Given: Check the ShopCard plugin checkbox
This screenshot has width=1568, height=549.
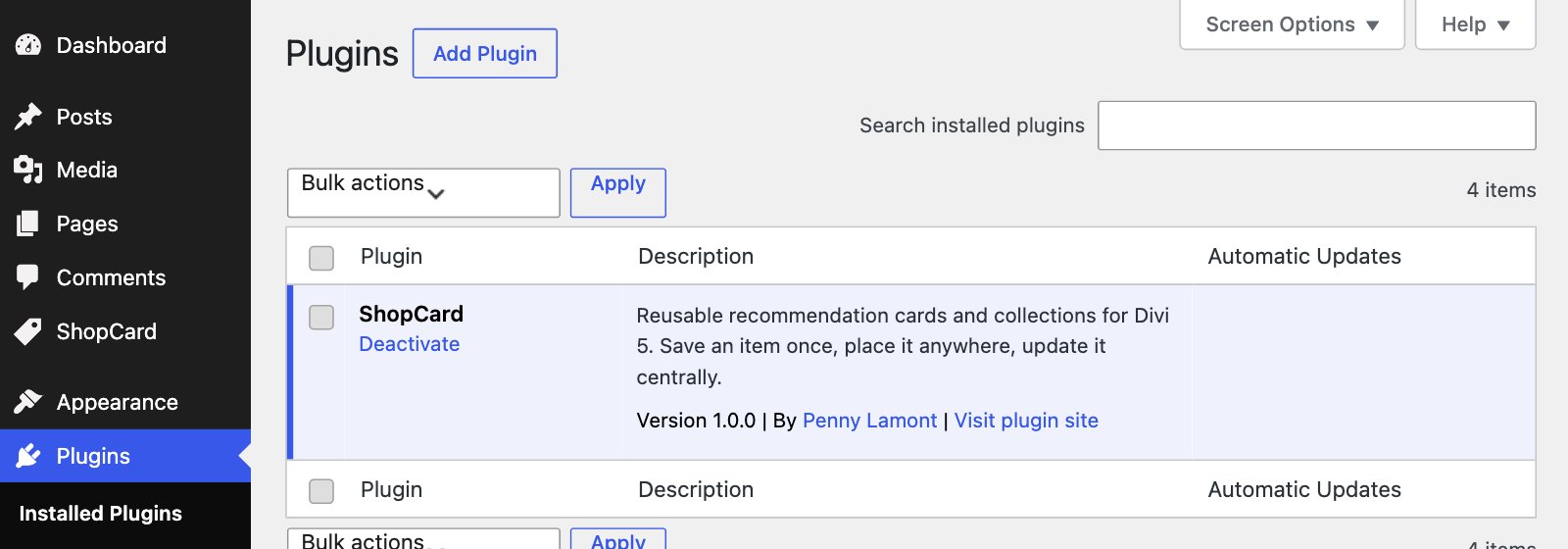Looking at the screenshot, I should [x=321, y=318].
